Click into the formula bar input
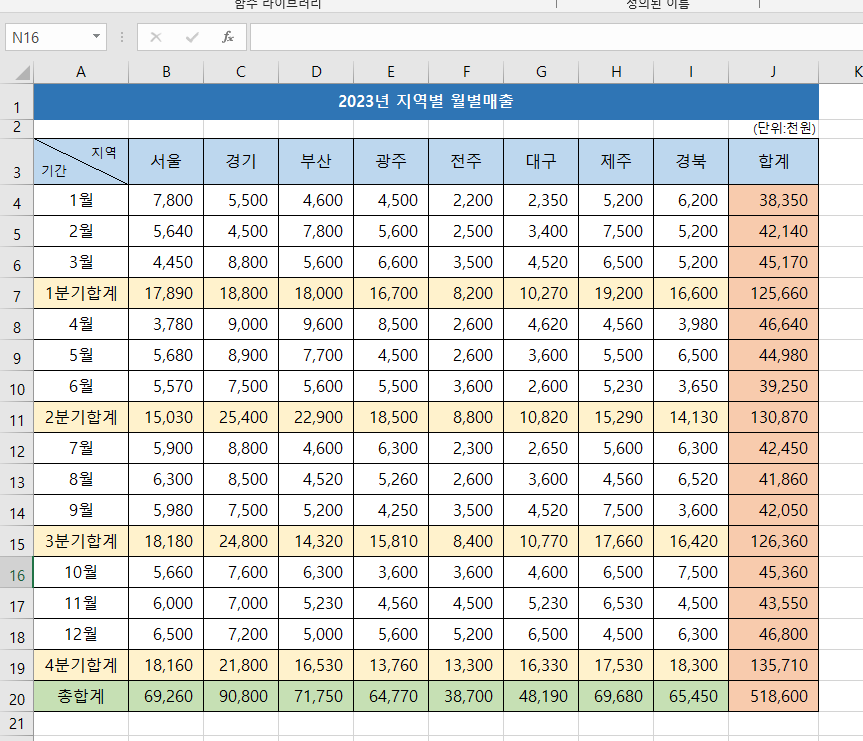 (x=556, y=37)
